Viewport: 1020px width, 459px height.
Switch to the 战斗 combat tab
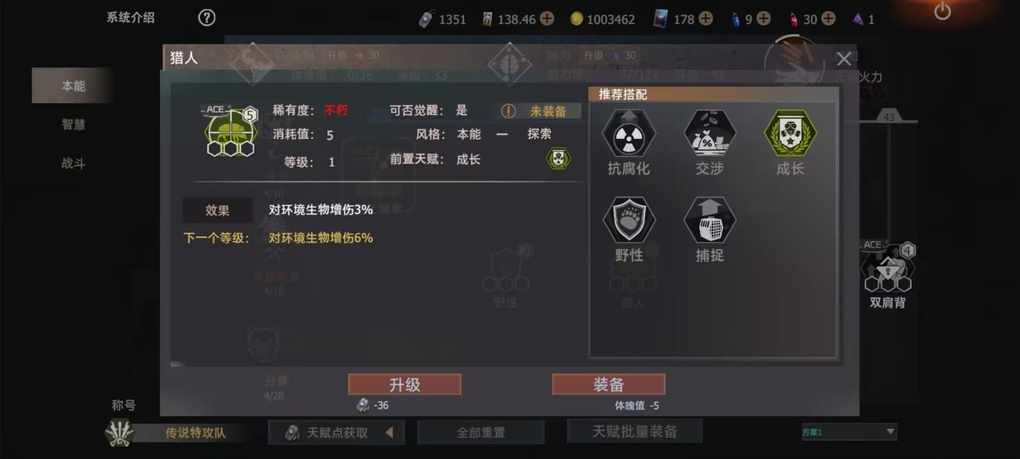point(72,163)
